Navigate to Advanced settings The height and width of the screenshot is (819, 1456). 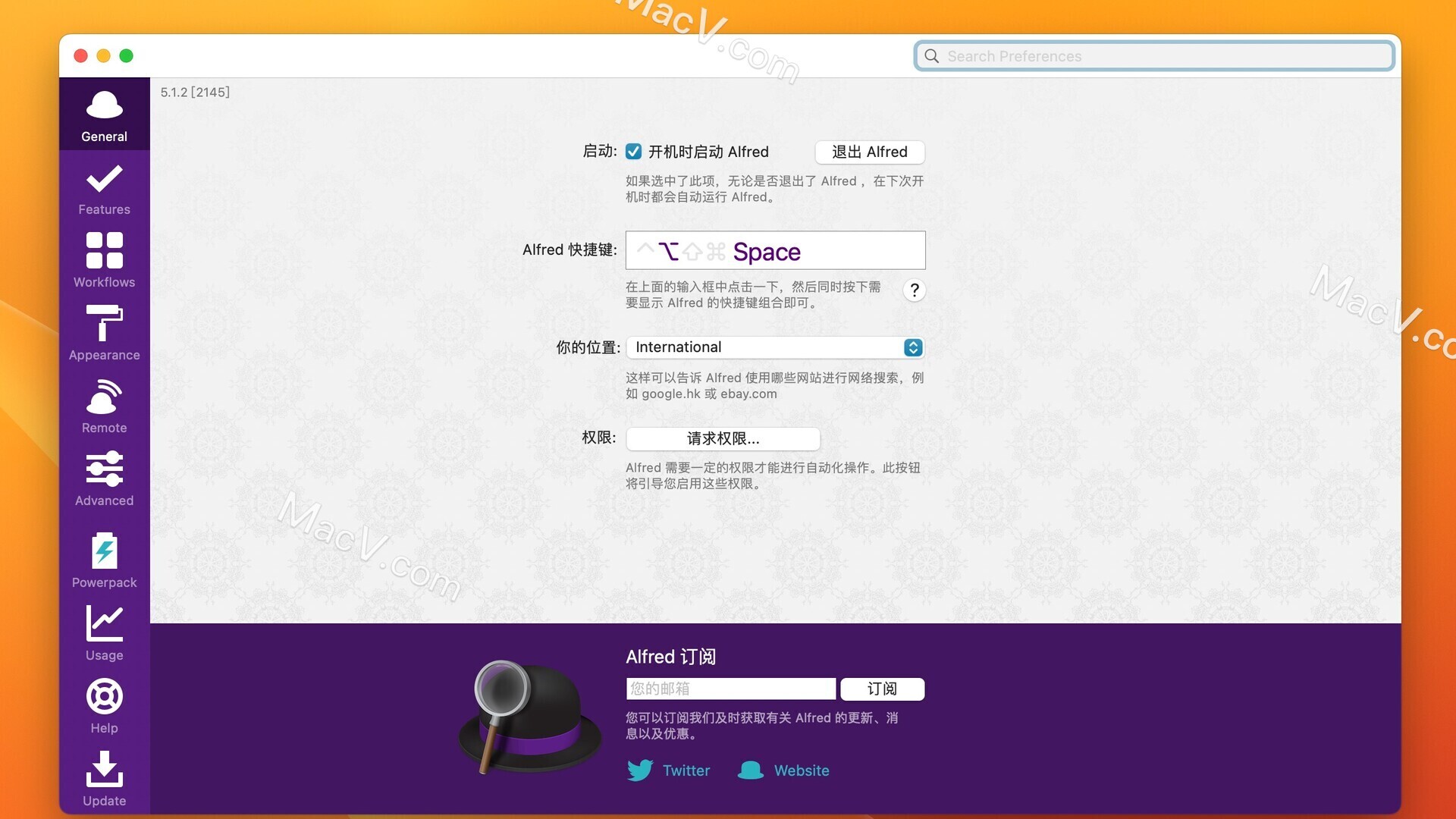click(104, 479)
